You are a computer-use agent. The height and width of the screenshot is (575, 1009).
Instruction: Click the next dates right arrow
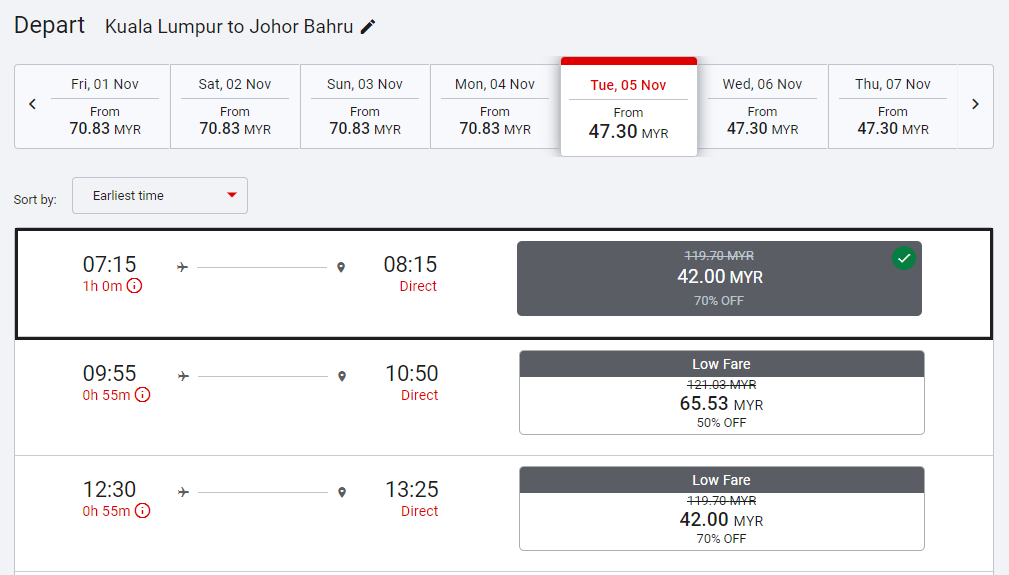coord(975,104)
